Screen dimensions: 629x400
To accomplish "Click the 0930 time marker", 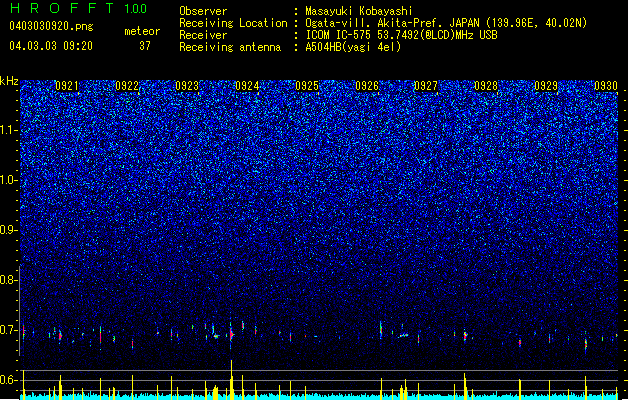I will (606, 86).
